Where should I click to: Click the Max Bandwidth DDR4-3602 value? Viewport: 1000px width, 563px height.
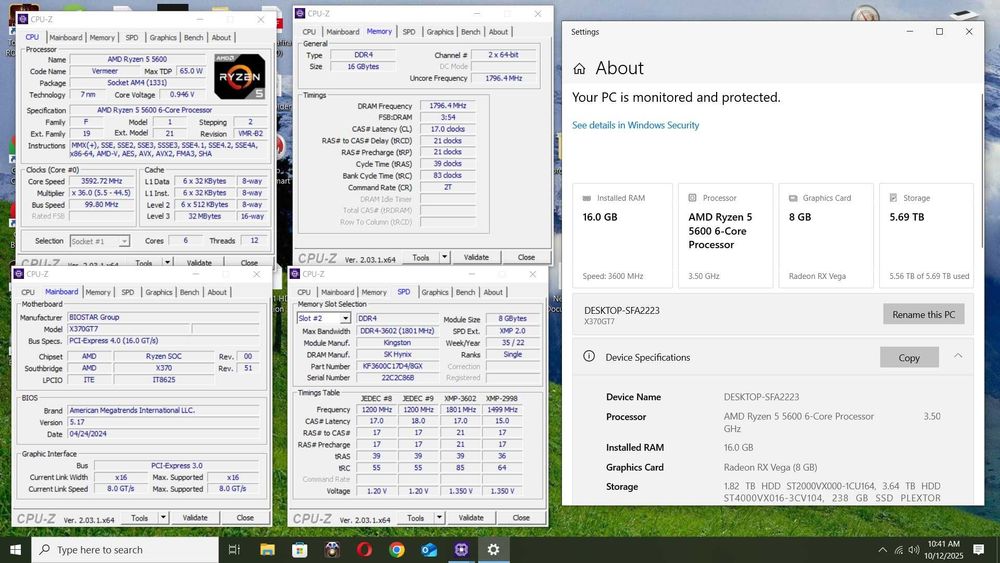(397, 331)
